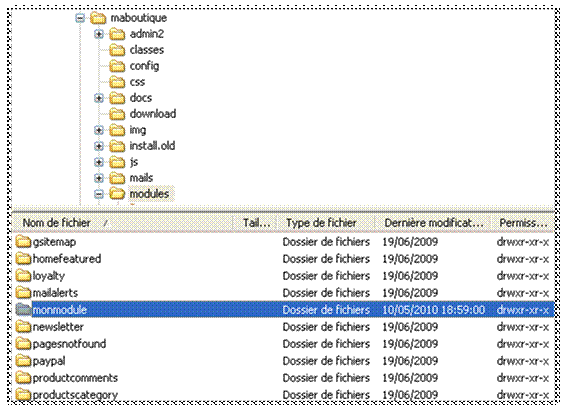The image size is (566, 411).
Task: Select config folder label in tree
Action: (x=144, y=66)
